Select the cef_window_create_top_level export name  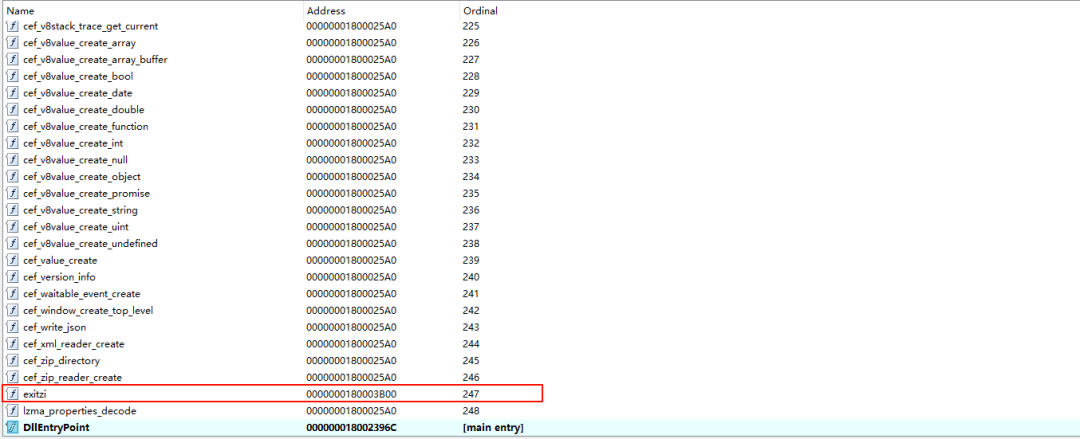point(88,310)
